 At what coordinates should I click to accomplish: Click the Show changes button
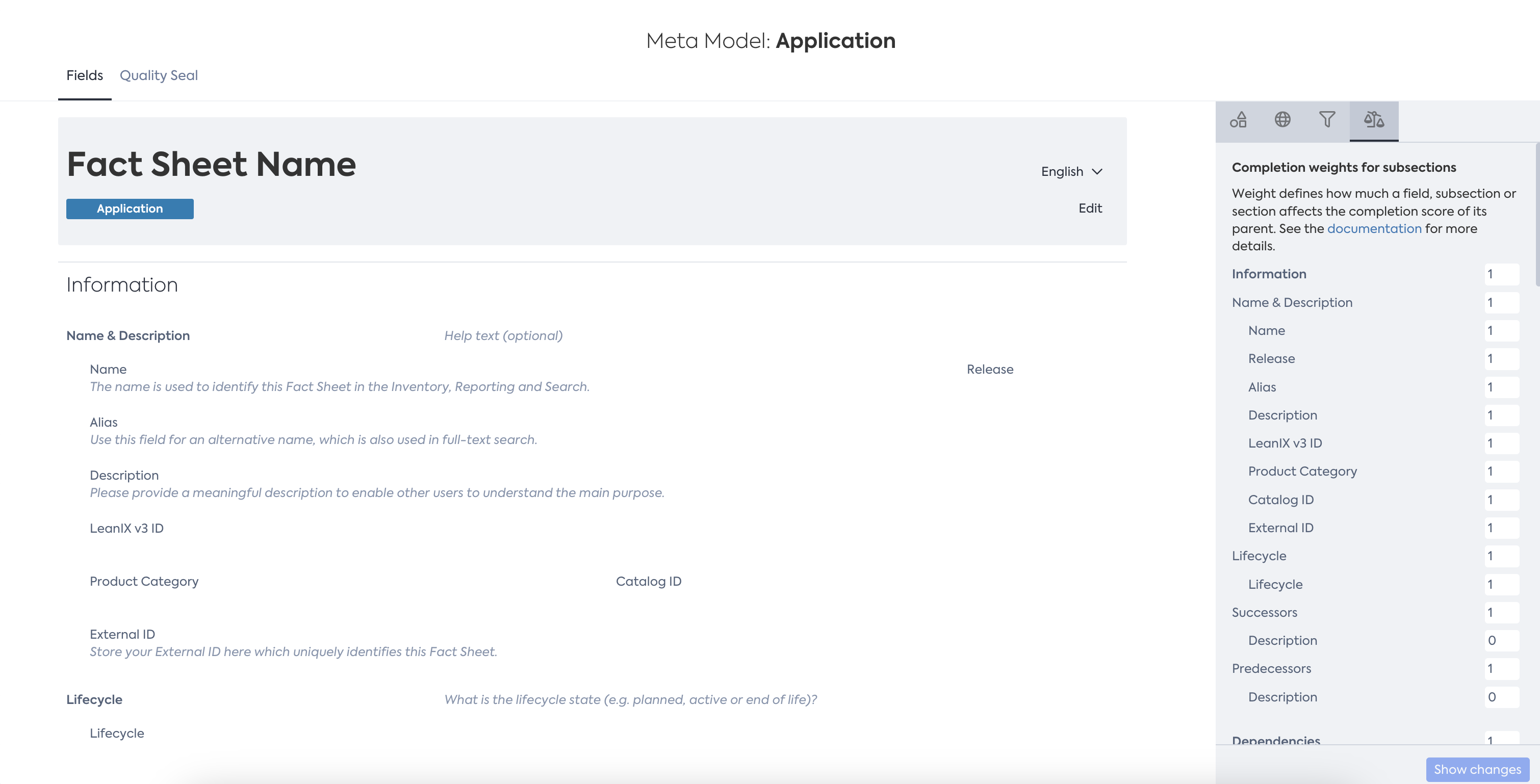1477,769
